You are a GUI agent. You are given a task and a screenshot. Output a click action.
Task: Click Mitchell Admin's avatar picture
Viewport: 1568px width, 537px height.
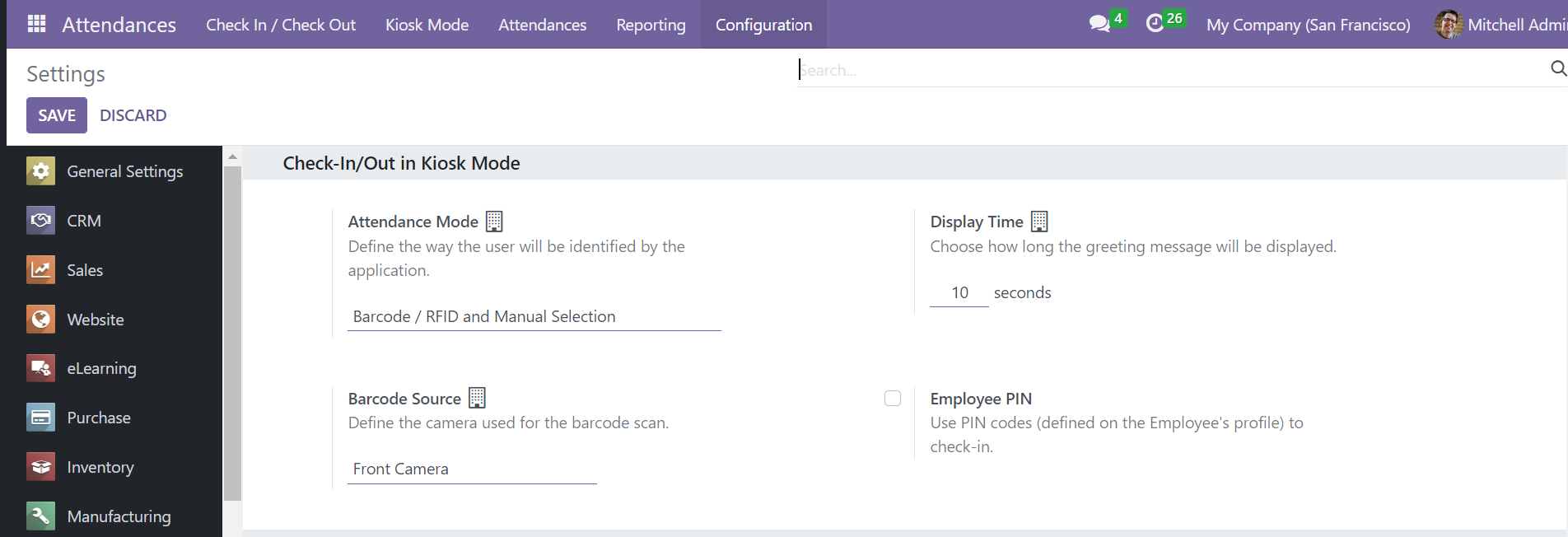tap(1449, 25)
